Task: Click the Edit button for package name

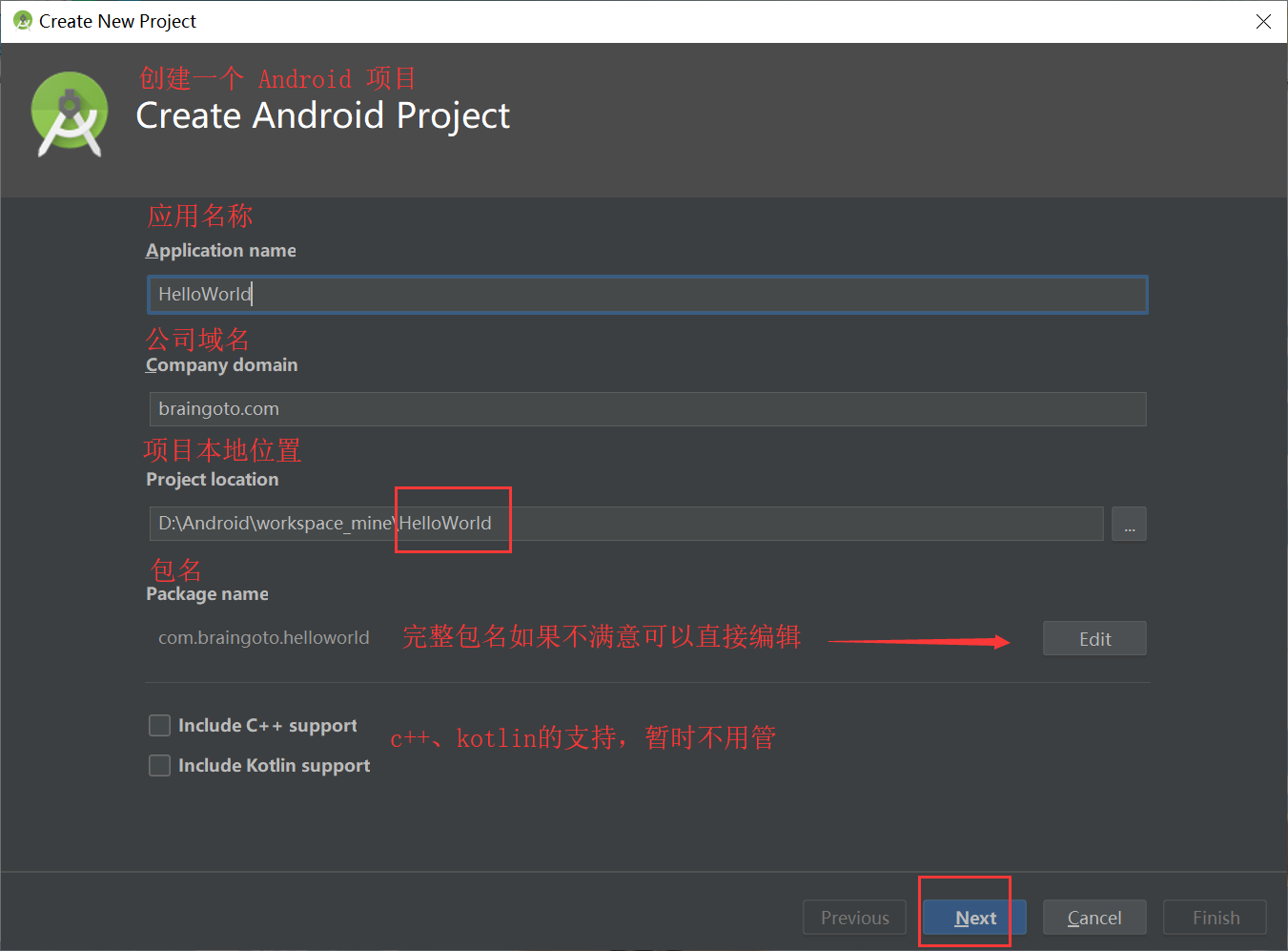Action: pyautogui.click(x=1094, y=638)
